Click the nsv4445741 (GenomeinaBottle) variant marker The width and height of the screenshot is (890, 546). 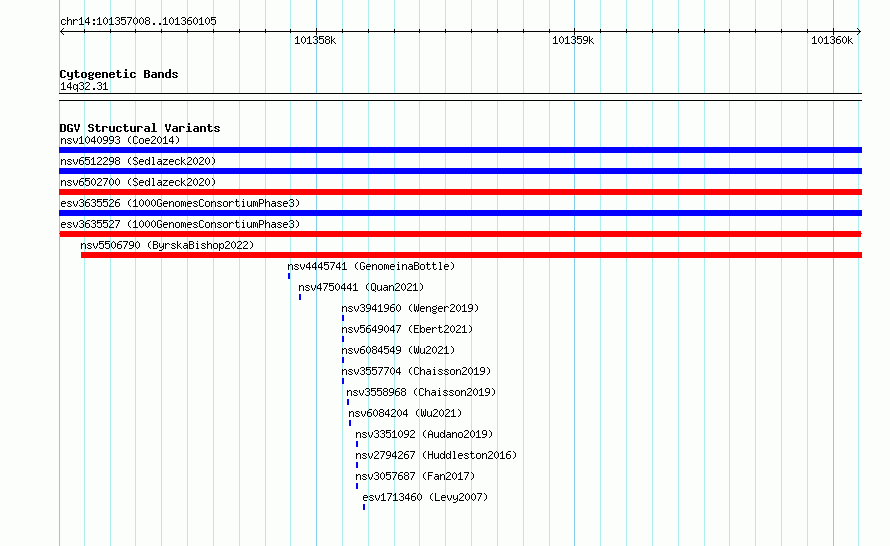(x=289, y=276)
